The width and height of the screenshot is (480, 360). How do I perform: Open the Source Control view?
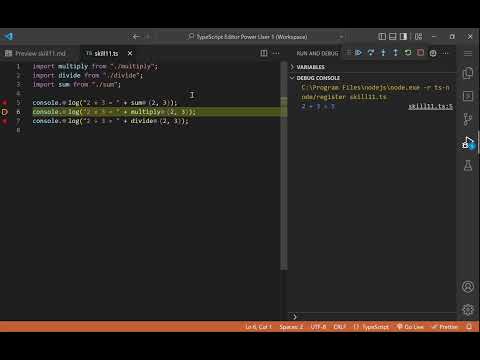(x=468, y=119)
